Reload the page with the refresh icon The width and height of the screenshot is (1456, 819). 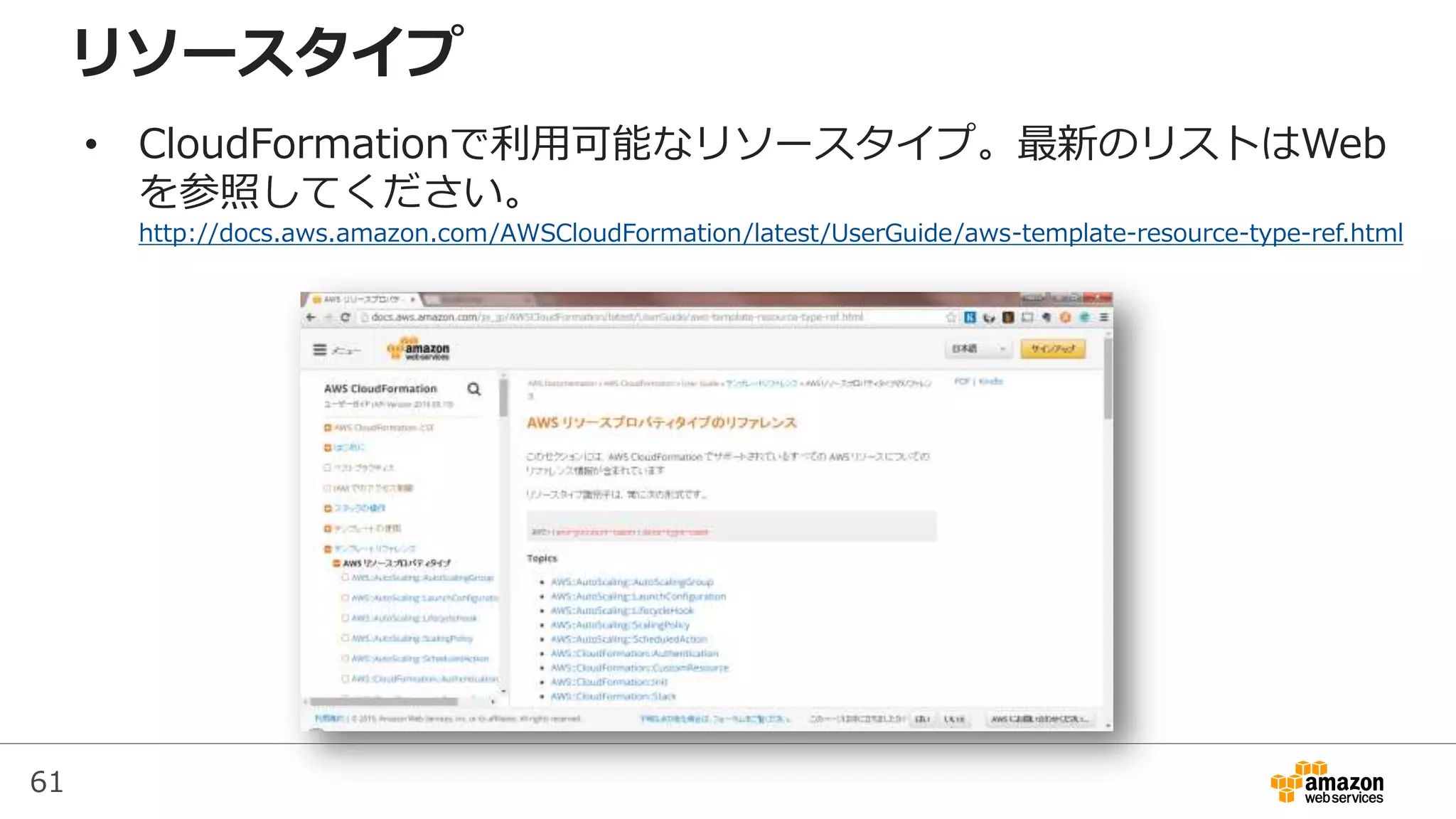point(346,317)
